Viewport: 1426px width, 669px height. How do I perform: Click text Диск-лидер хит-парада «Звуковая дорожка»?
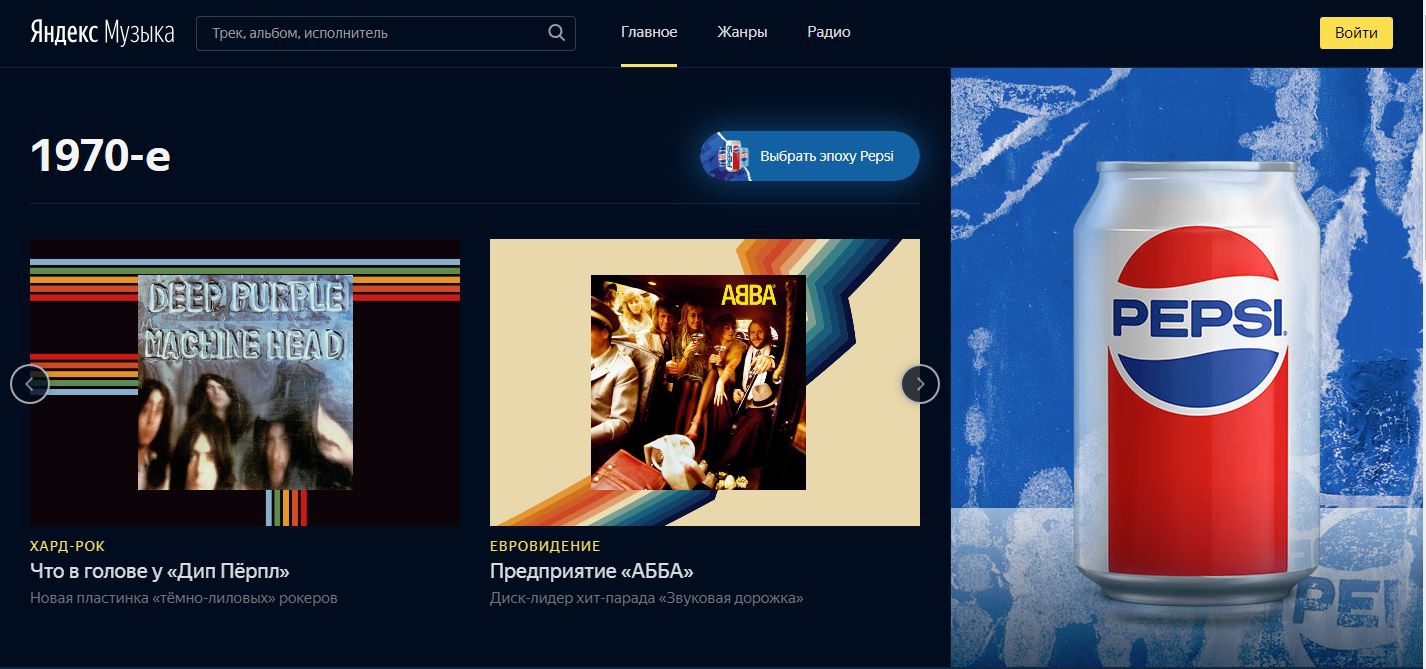pos(647,598)
